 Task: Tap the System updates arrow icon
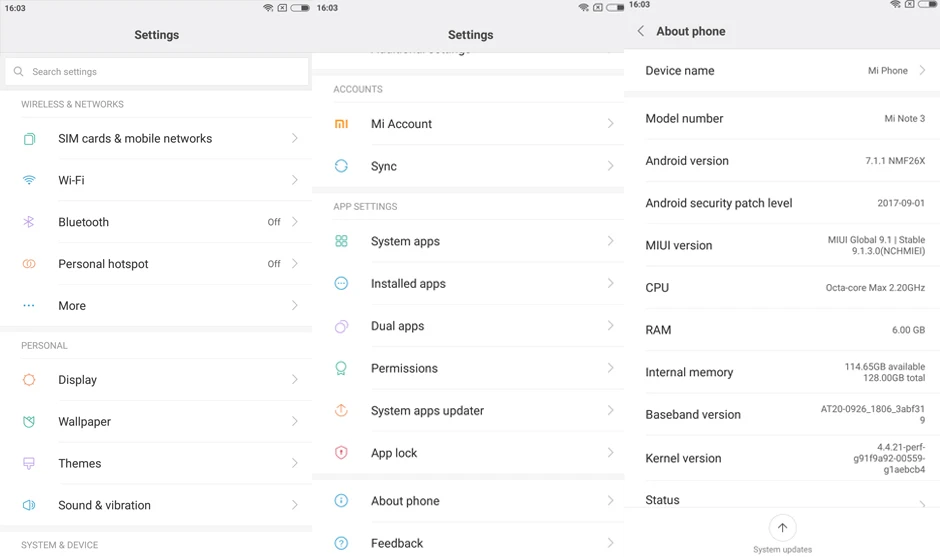[782, 528]
